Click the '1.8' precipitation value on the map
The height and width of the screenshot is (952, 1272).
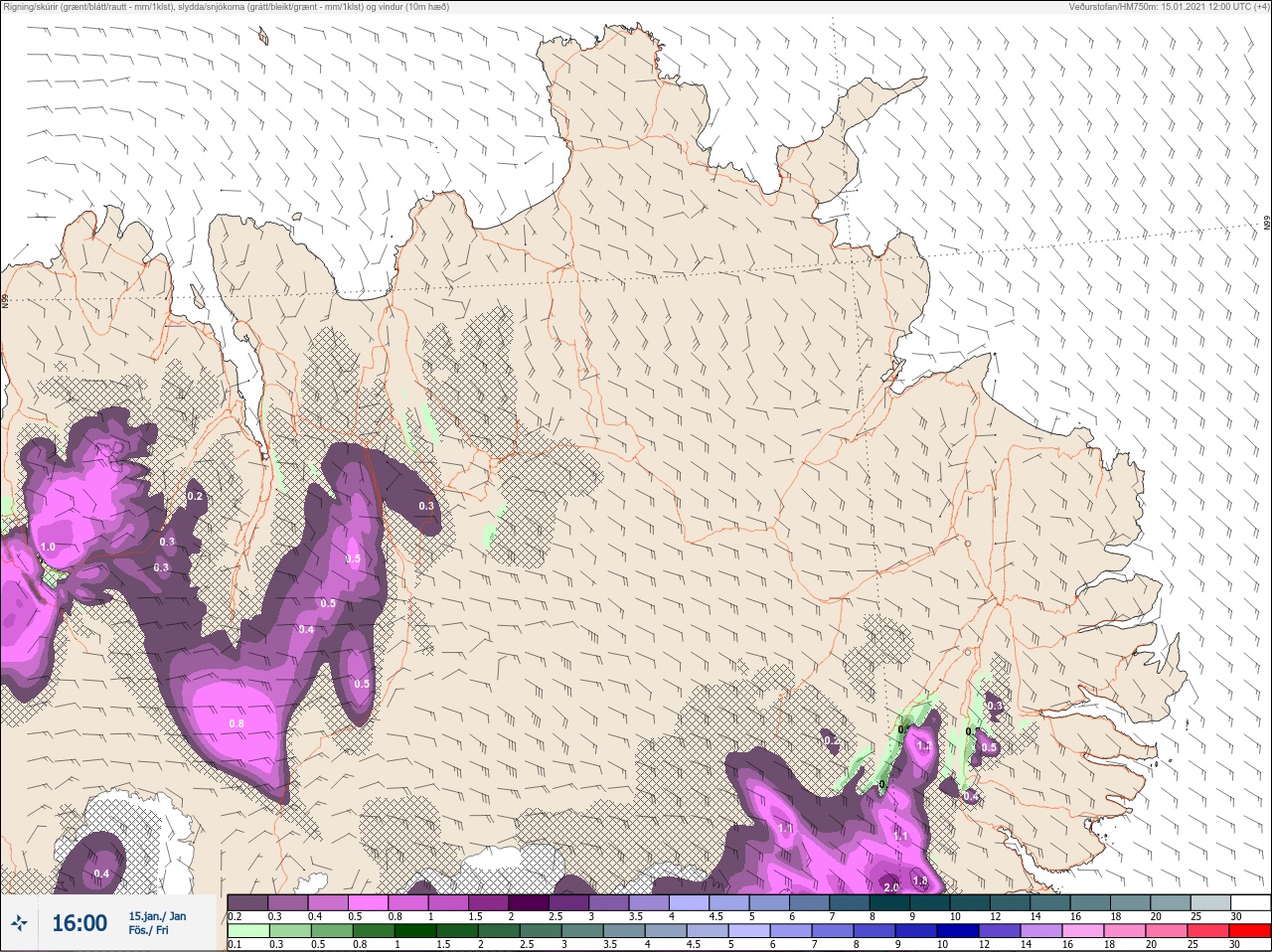pos(920,881)
